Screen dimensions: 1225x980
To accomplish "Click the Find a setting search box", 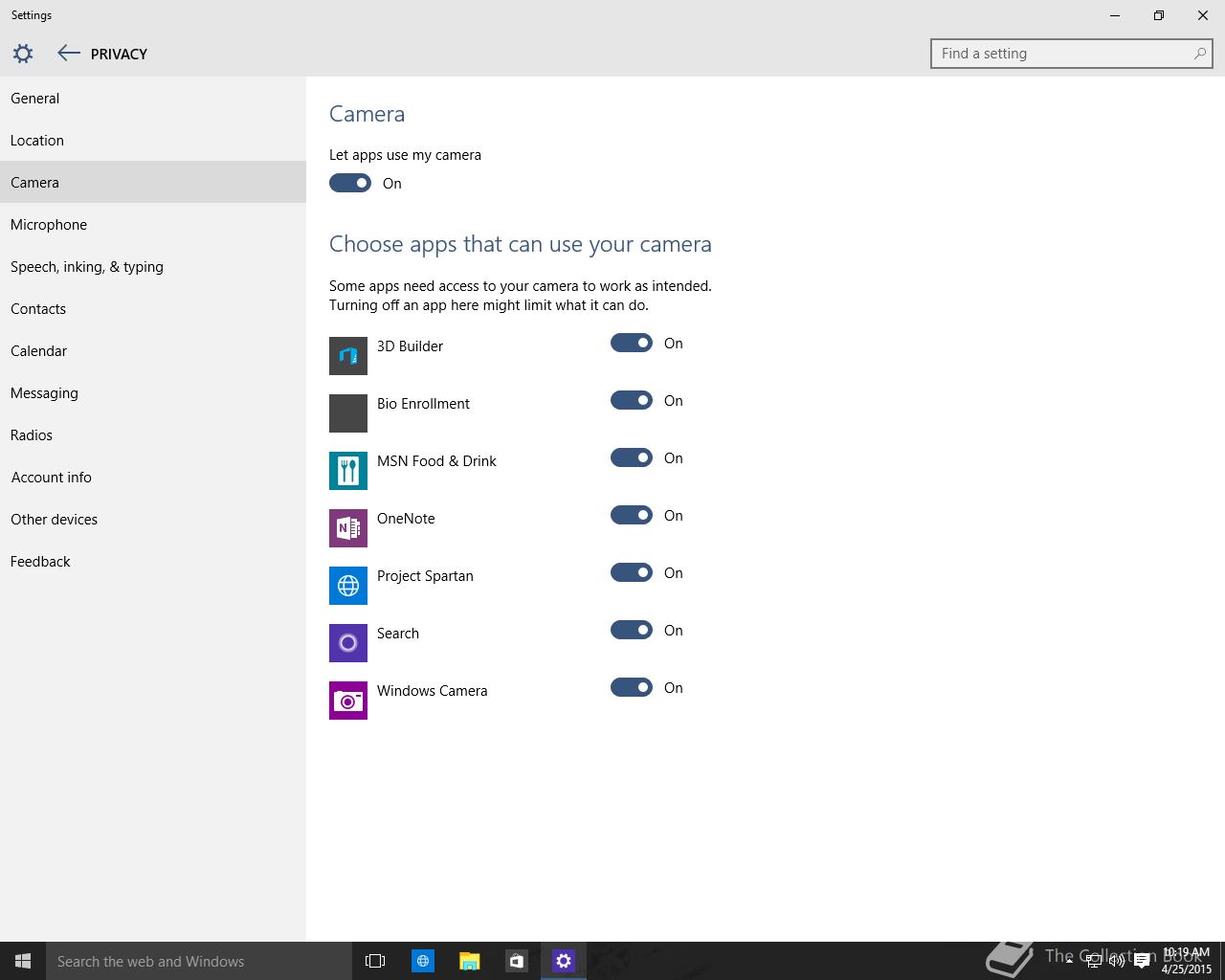I will pyautogui.click(x=1071, y=54).
